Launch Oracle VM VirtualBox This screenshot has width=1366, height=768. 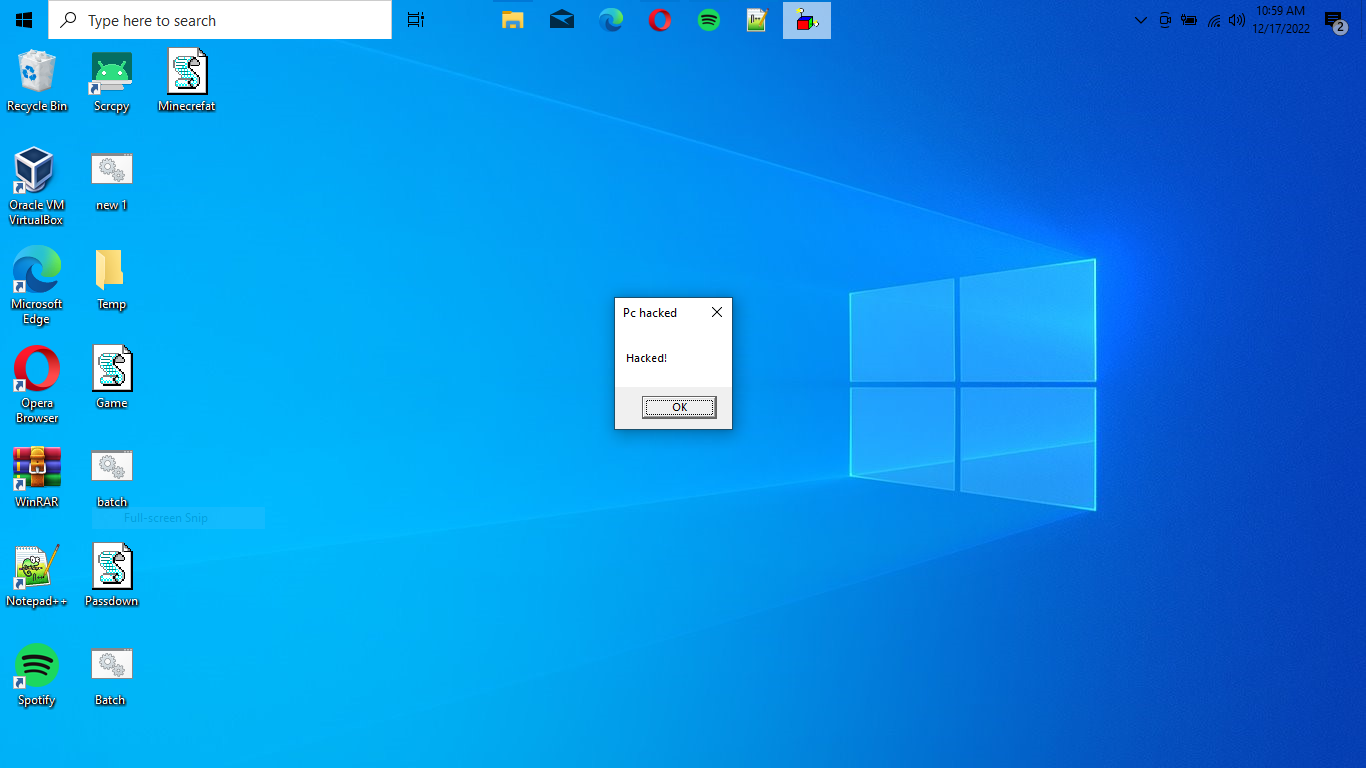36,170
